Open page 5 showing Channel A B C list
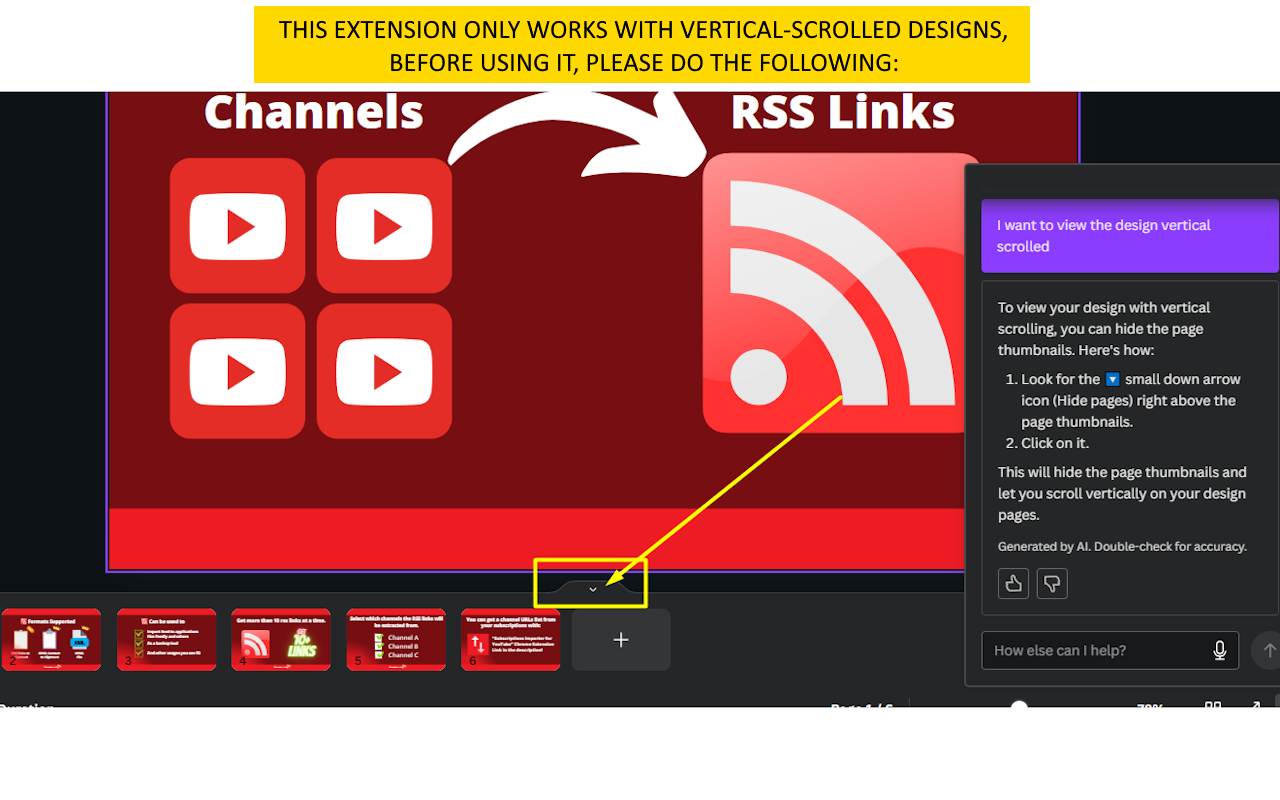 (396, 639)
